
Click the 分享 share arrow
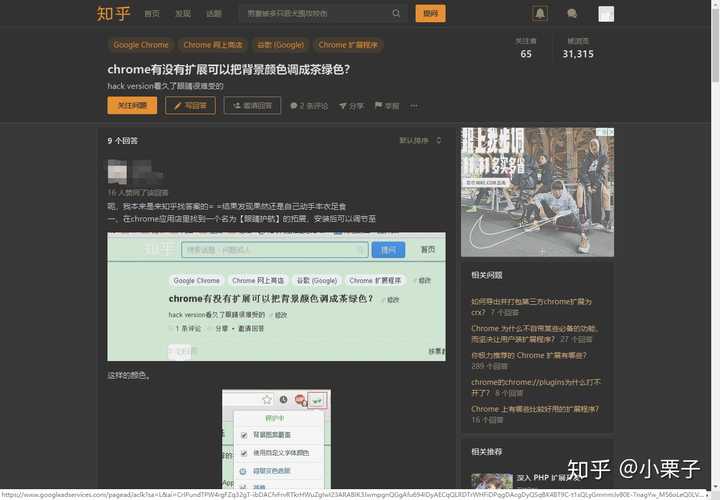pos(351,106)
